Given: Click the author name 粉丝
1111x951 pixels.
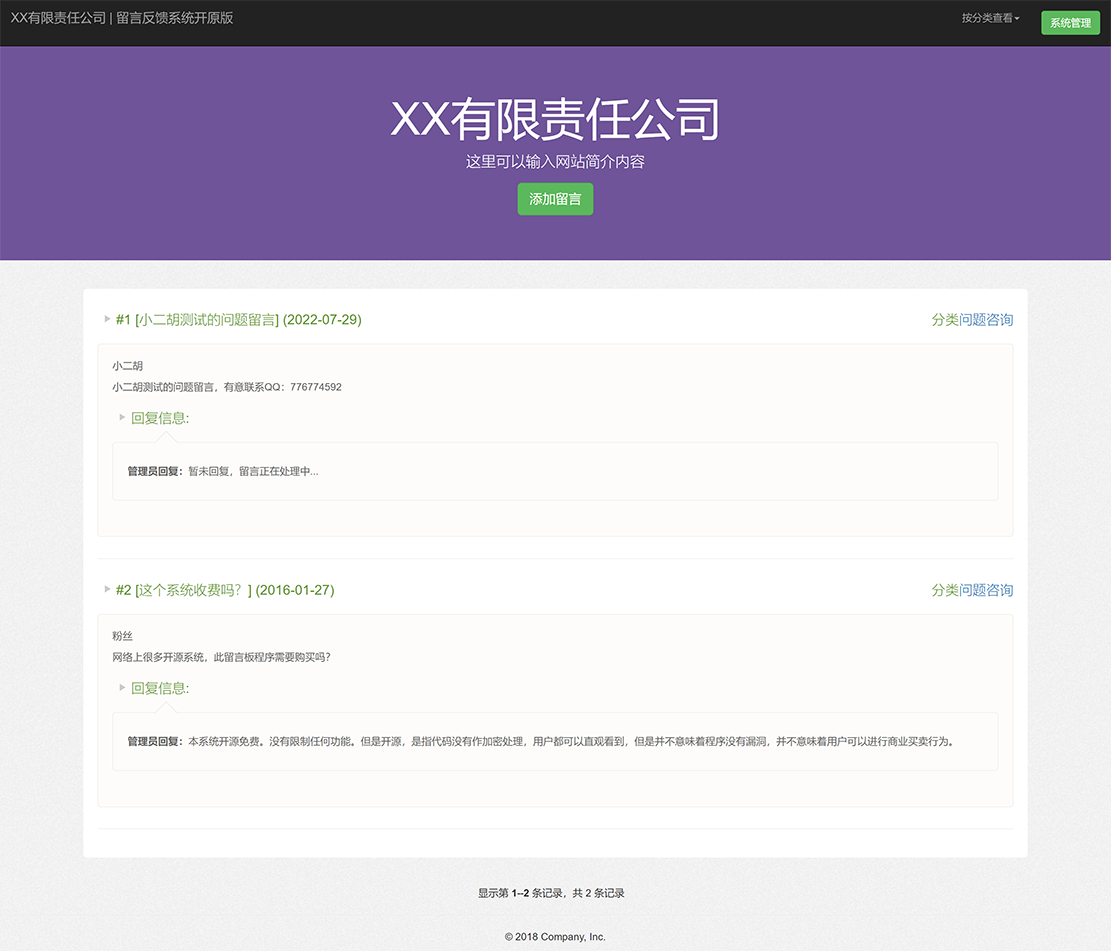Looking at the screenshot, I should (123, 636).
